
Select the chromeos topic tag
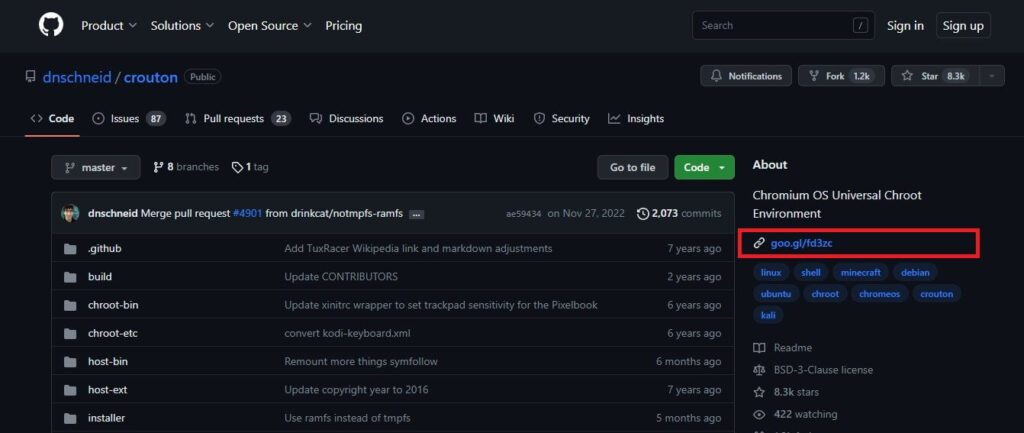(x=880, y=294)
